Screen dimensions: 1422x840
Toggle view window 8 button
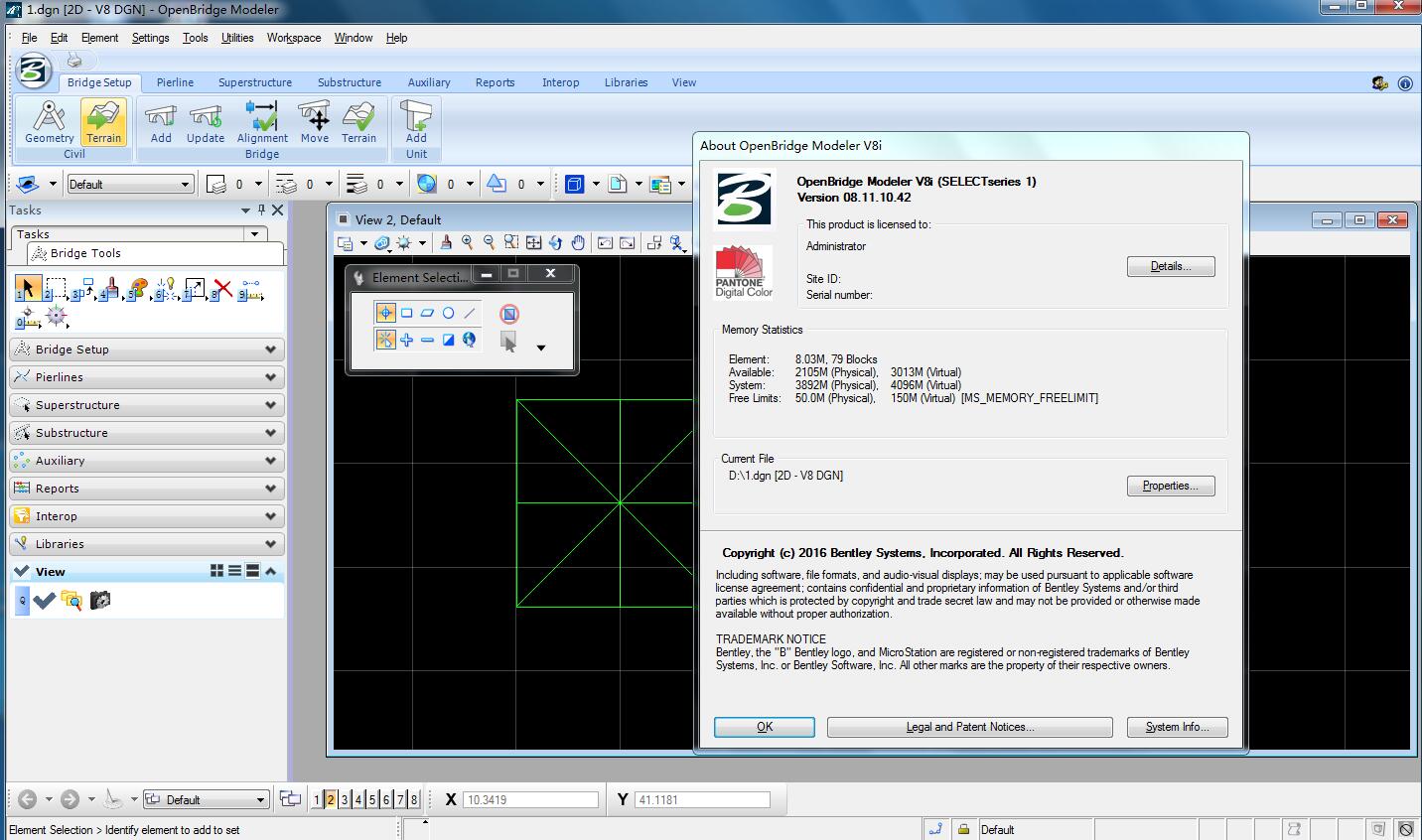(x=414, y=799)
